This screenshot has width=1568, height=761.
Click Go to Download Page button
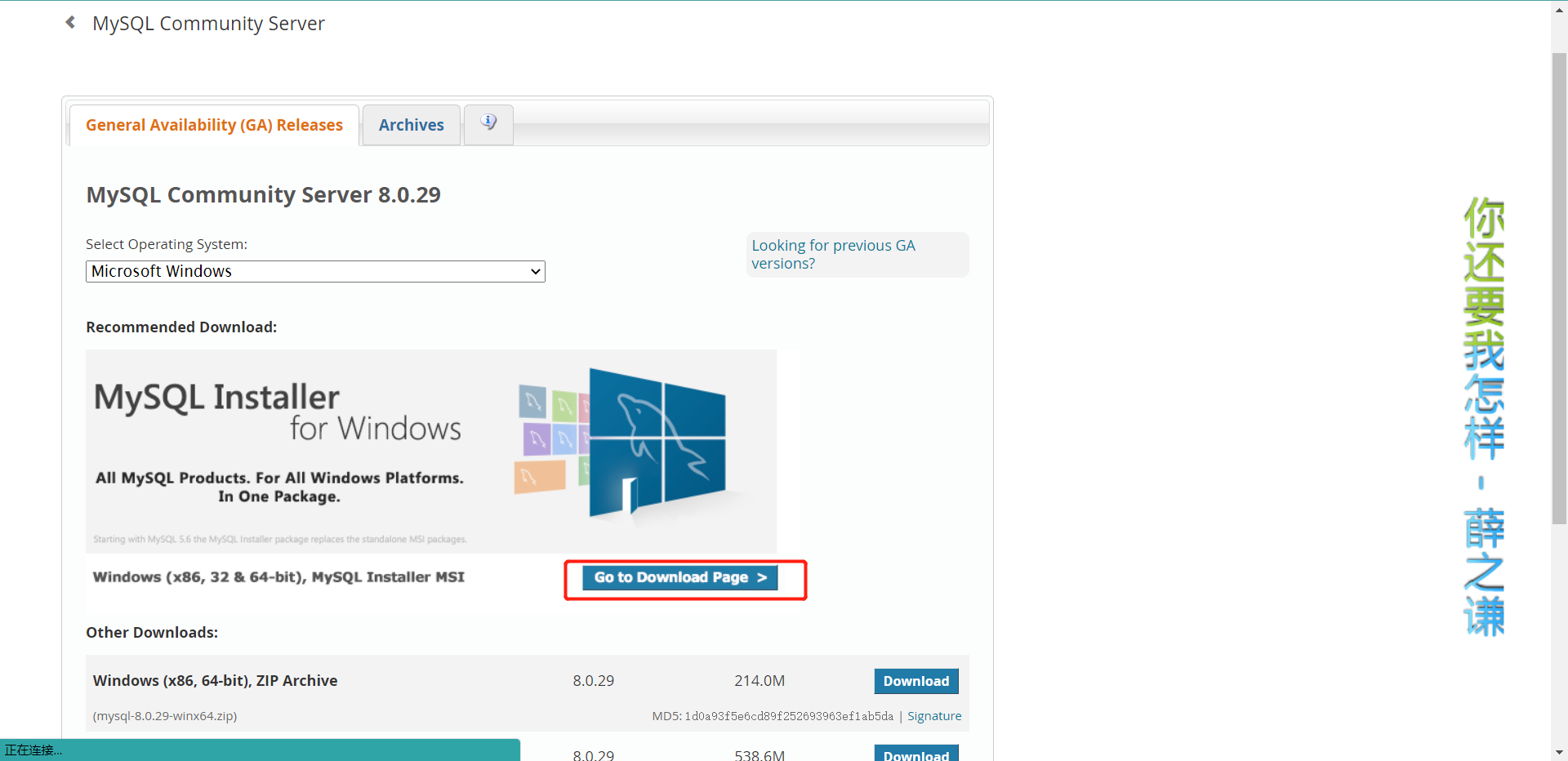680,577
